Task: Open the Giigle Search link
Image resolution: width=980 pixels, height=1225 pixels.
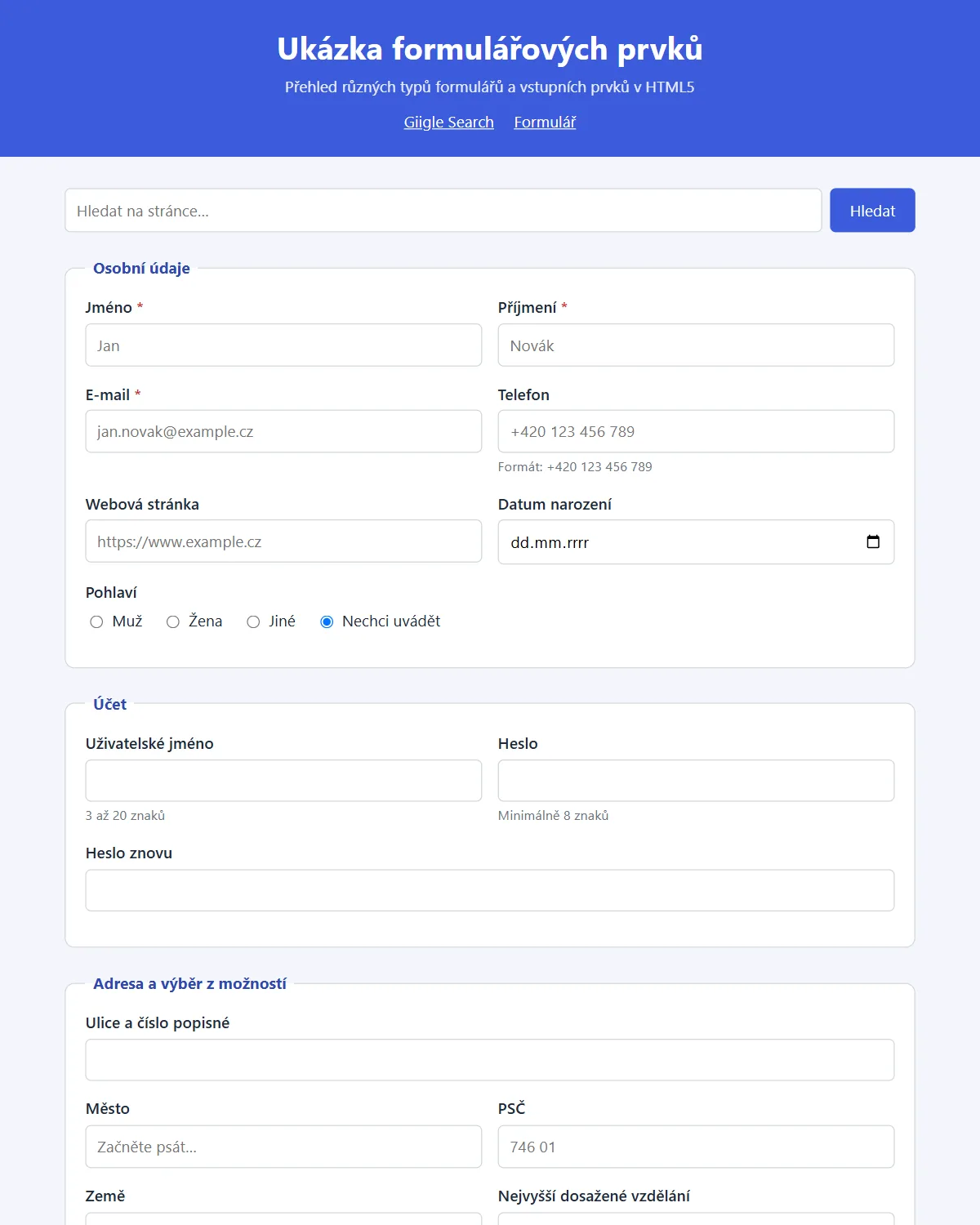Action: tap(448, 122)
